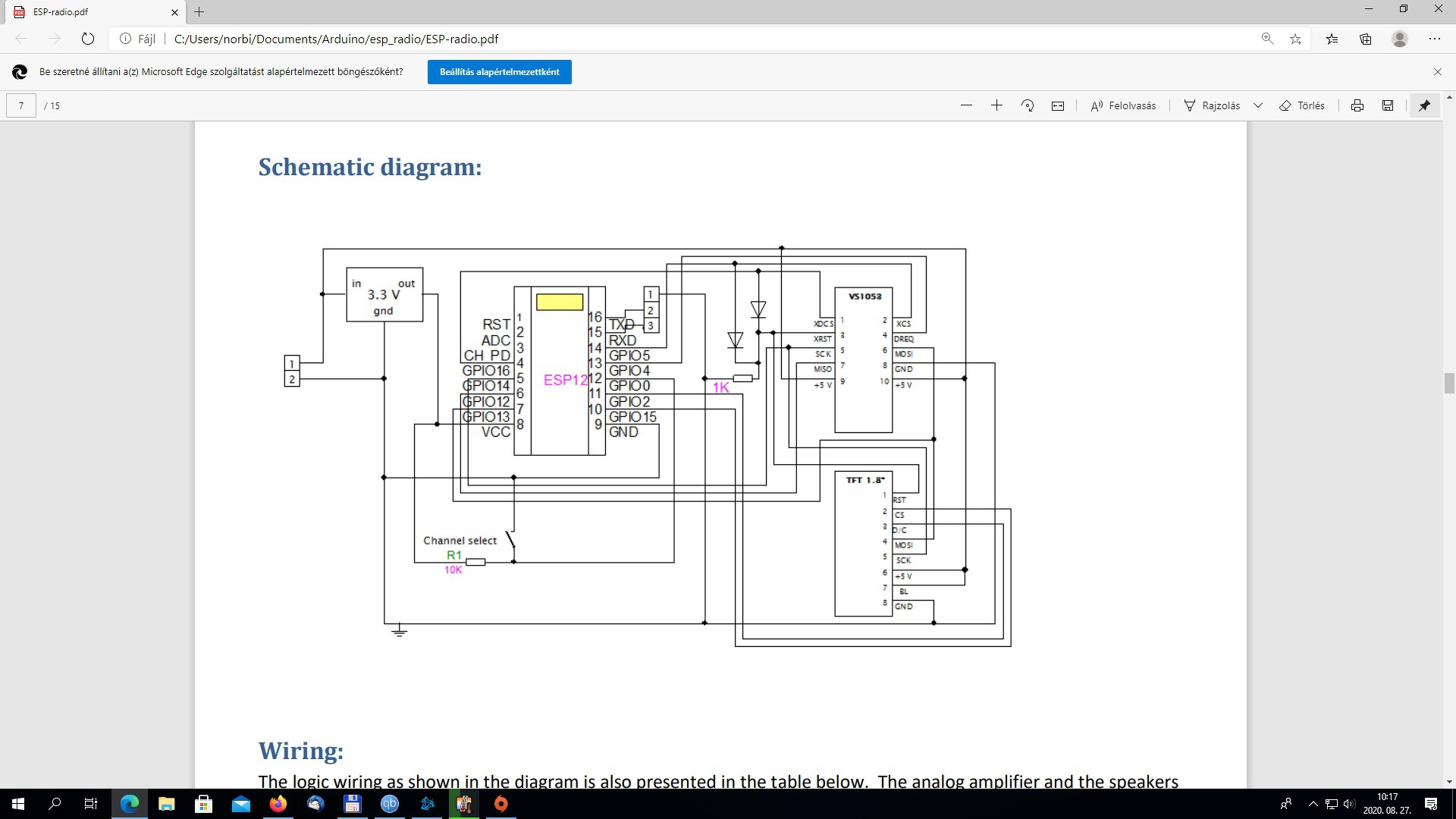Refresh the current page
1456x819 pixels.
tap(88, 39)
